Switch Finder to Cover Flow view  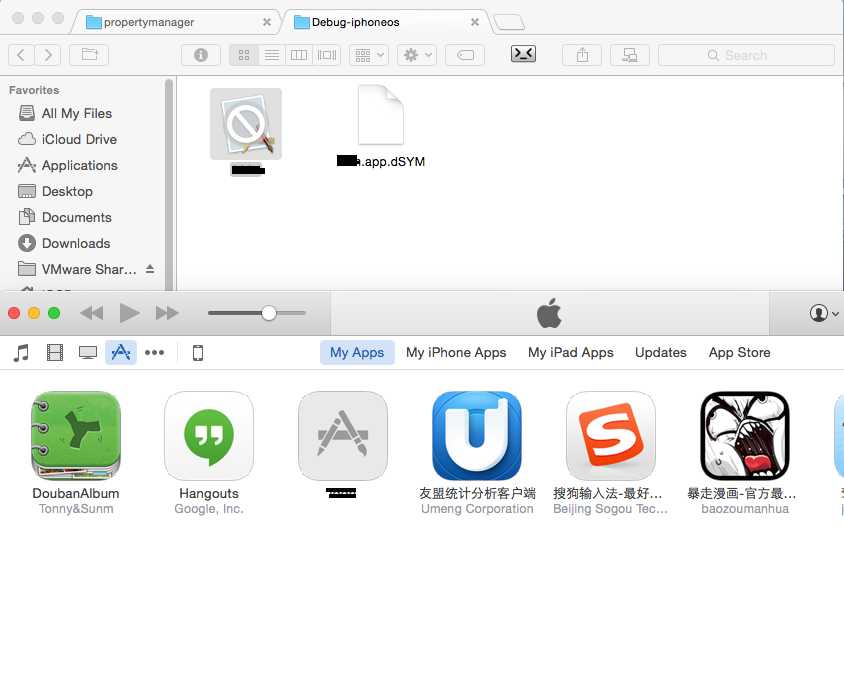pos(327,55)
